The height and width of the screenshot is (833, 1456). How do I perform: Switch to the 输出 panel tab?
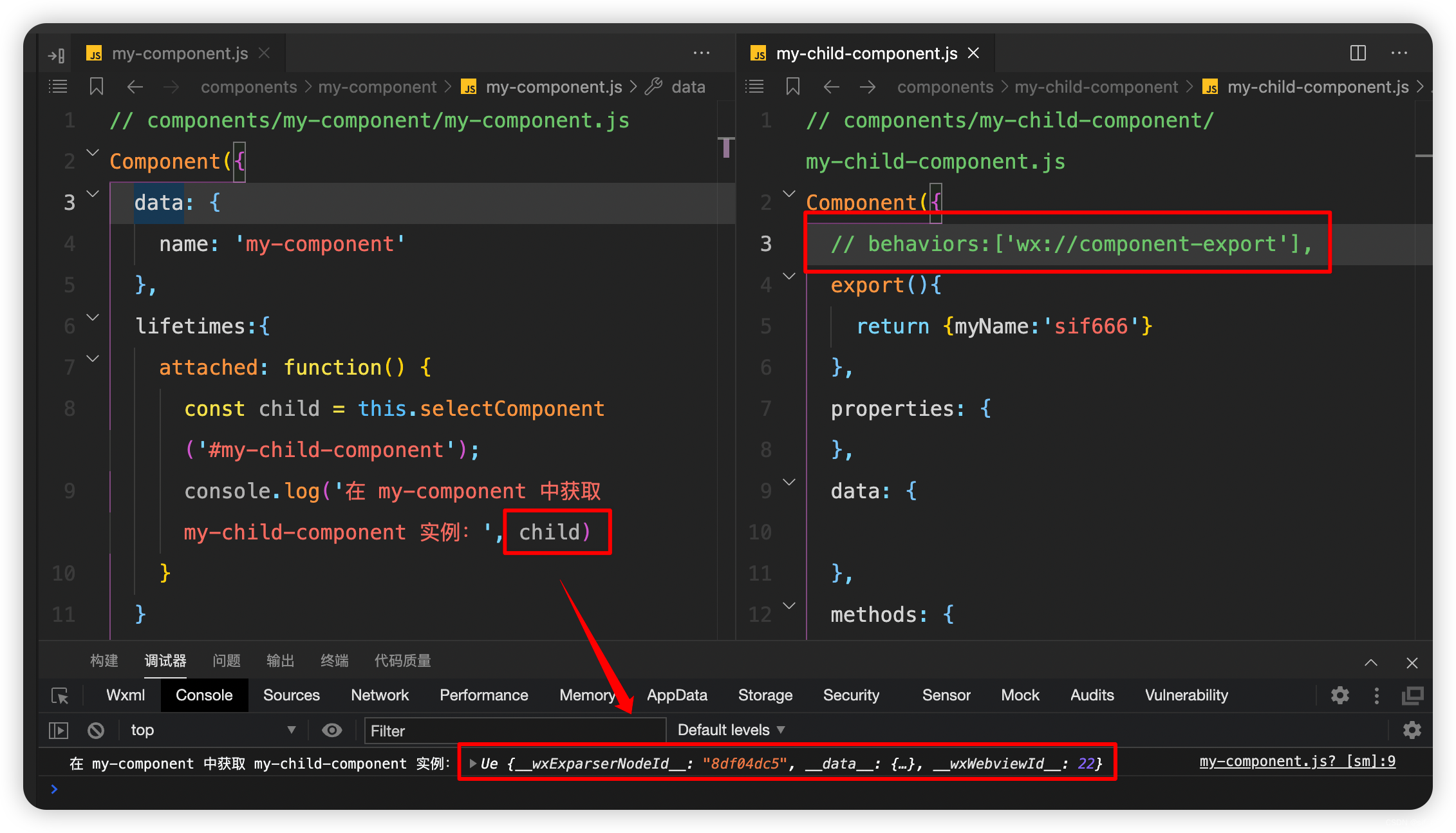click(x=281, y=660)
